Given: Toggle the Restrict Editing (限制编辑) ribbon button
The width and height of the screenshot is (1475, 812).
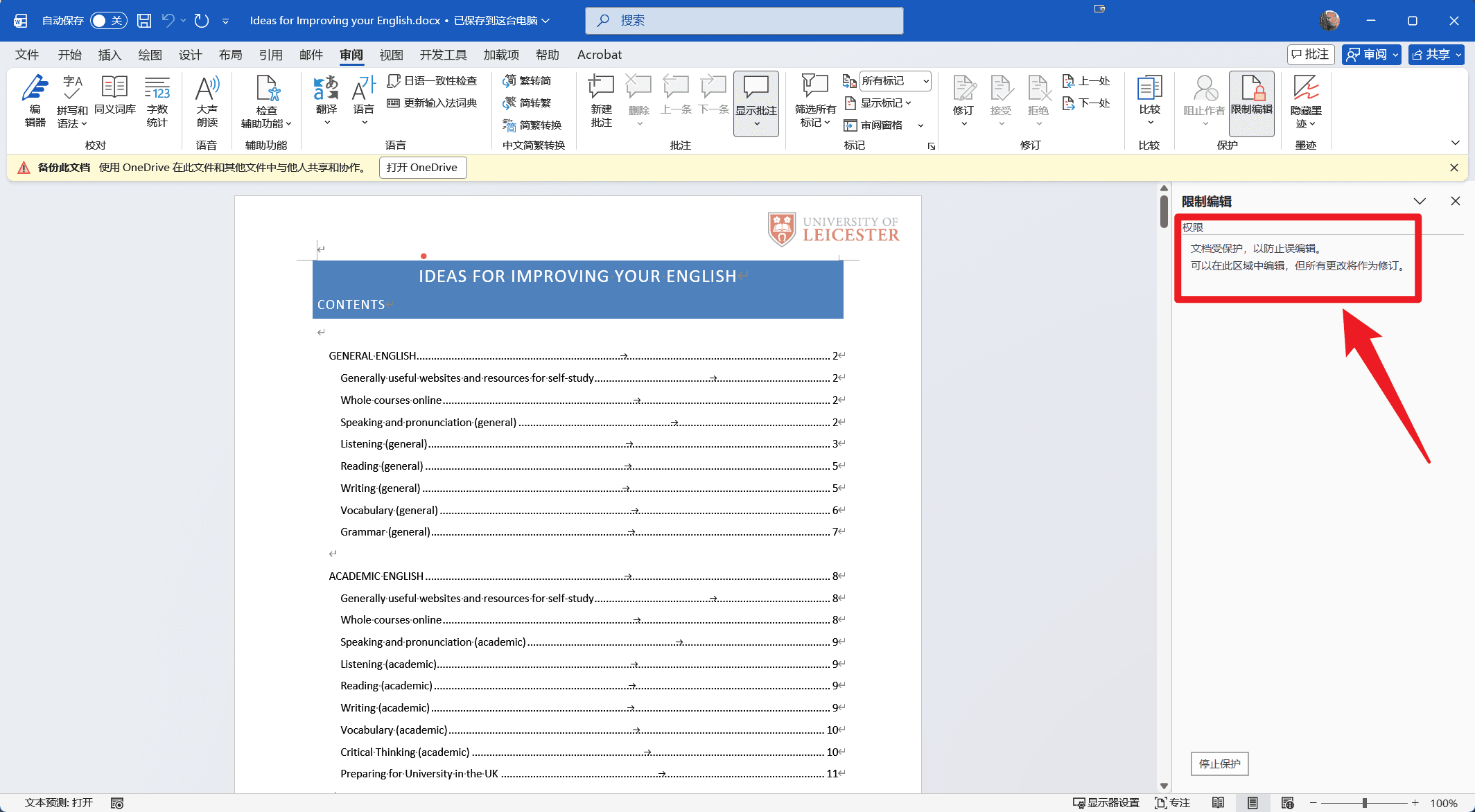Looking at the screenshot, I should pos(1251,101).
